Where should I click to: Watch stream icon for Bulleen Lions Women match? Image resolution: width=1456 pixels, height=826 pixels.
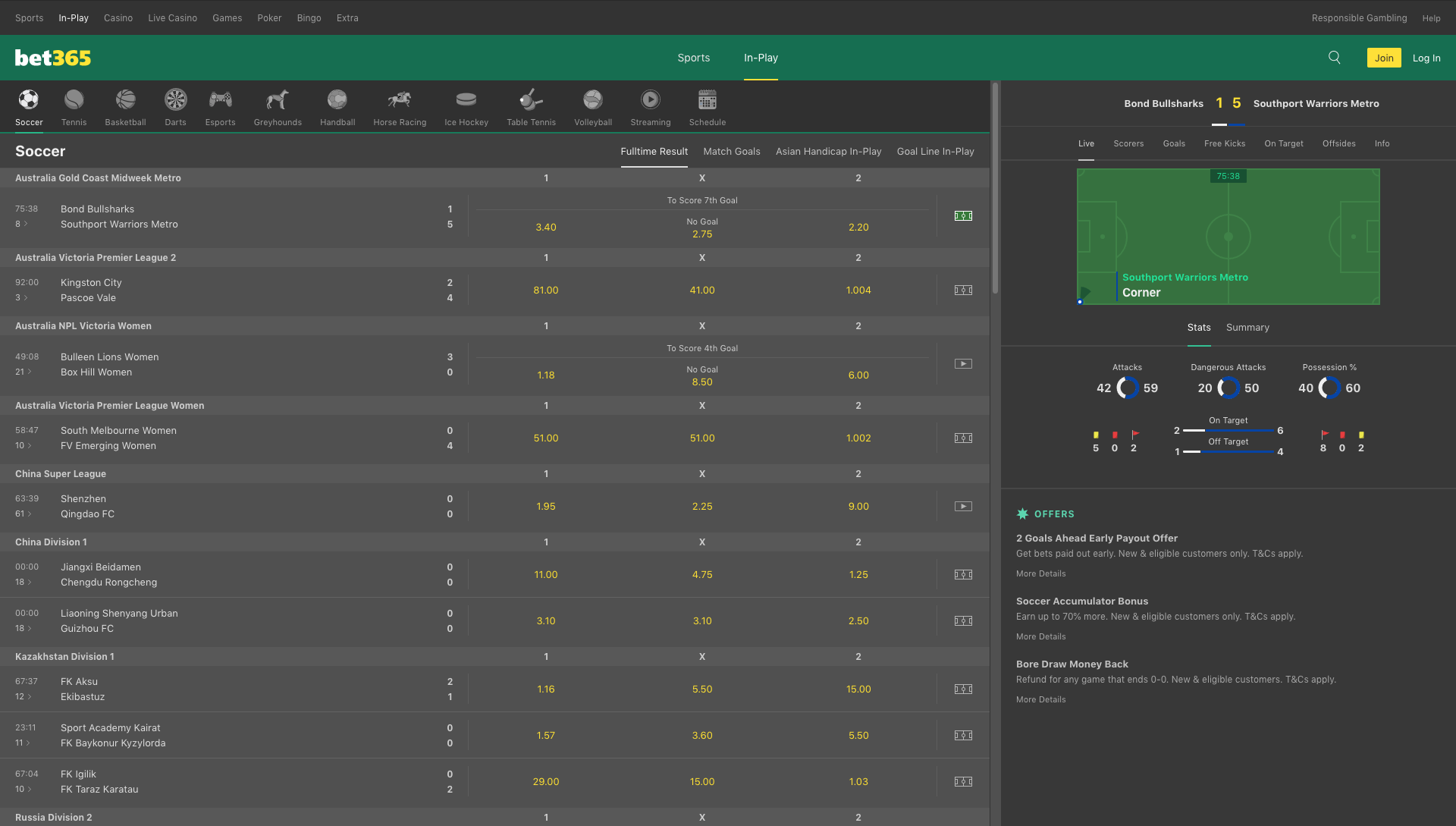(x=963, y=364)
